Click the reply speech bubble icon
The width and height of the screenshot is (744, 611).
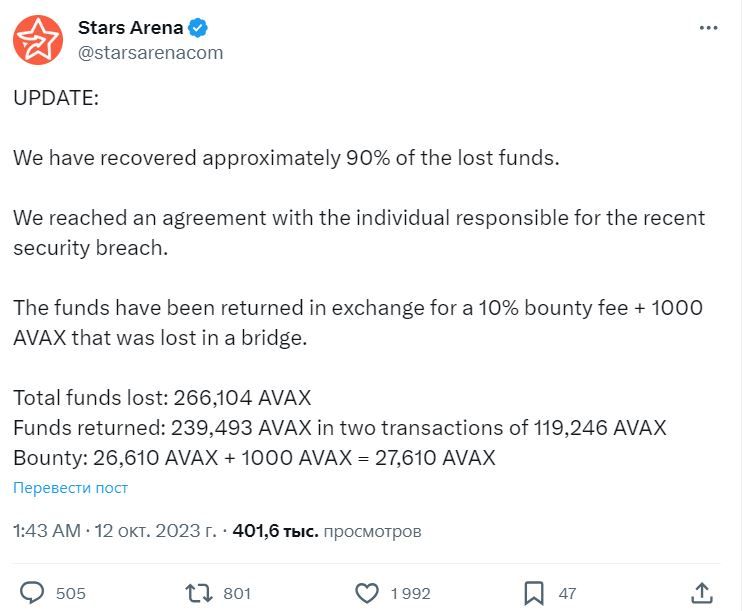pos(32,593)
